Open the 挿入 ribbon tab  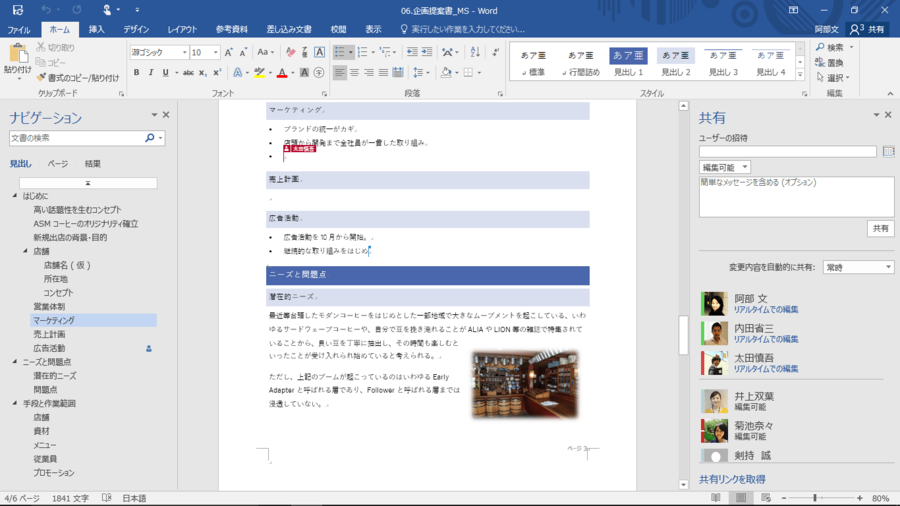[x=96, y=30]
